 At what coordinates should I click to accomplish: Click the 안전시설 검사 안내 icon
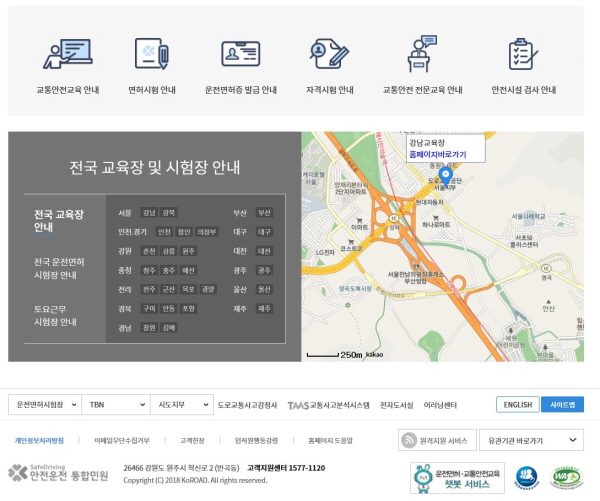tap(523, 53)
